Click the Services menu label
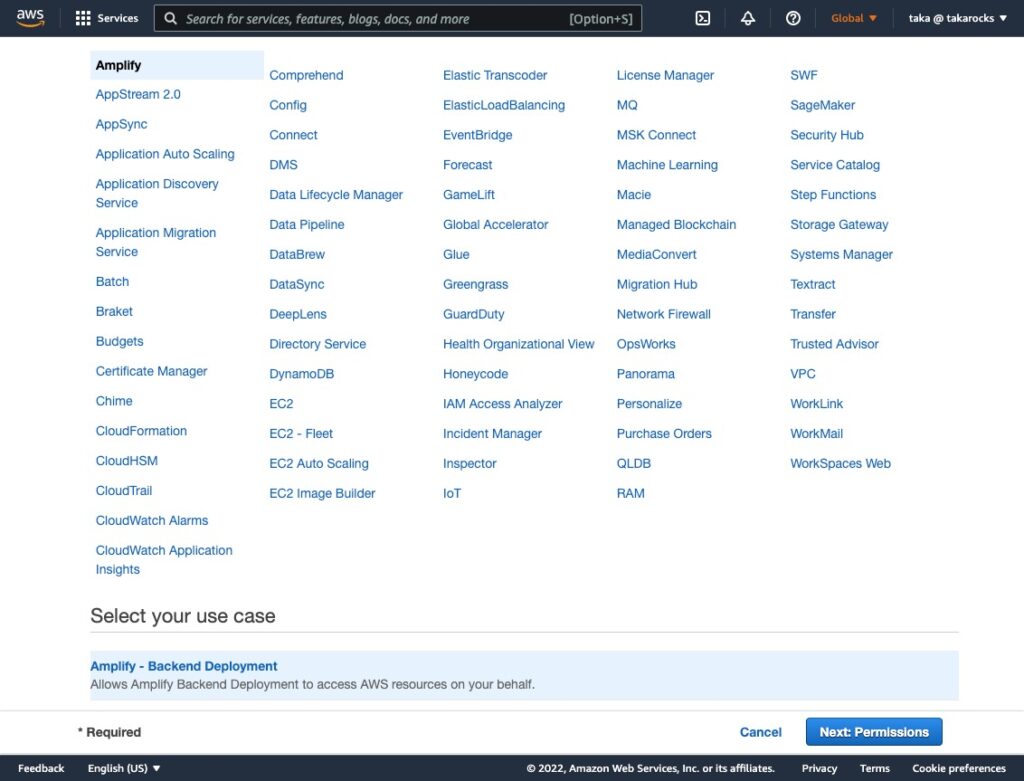This screenshot has width=1024, height=781. (x=118, y=18)
